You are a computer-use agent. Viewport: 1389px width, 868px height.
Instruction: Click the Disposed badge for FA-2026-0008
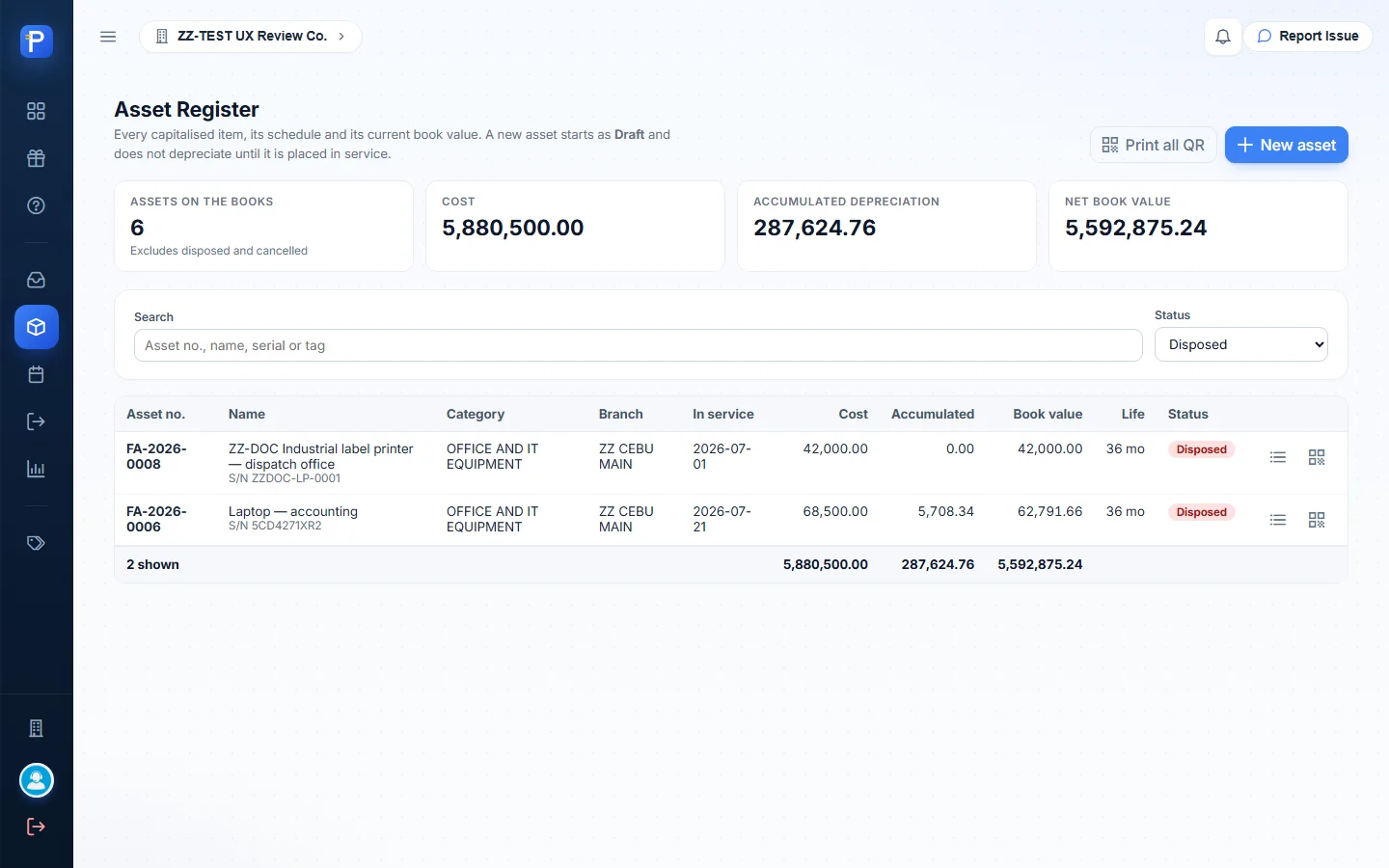(1202, 449)
